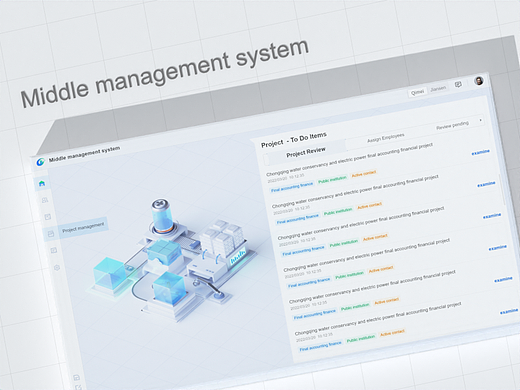Screen dimensions: 520x390
Task: Click examine on the last project row
Action: (x=509, y=311)
